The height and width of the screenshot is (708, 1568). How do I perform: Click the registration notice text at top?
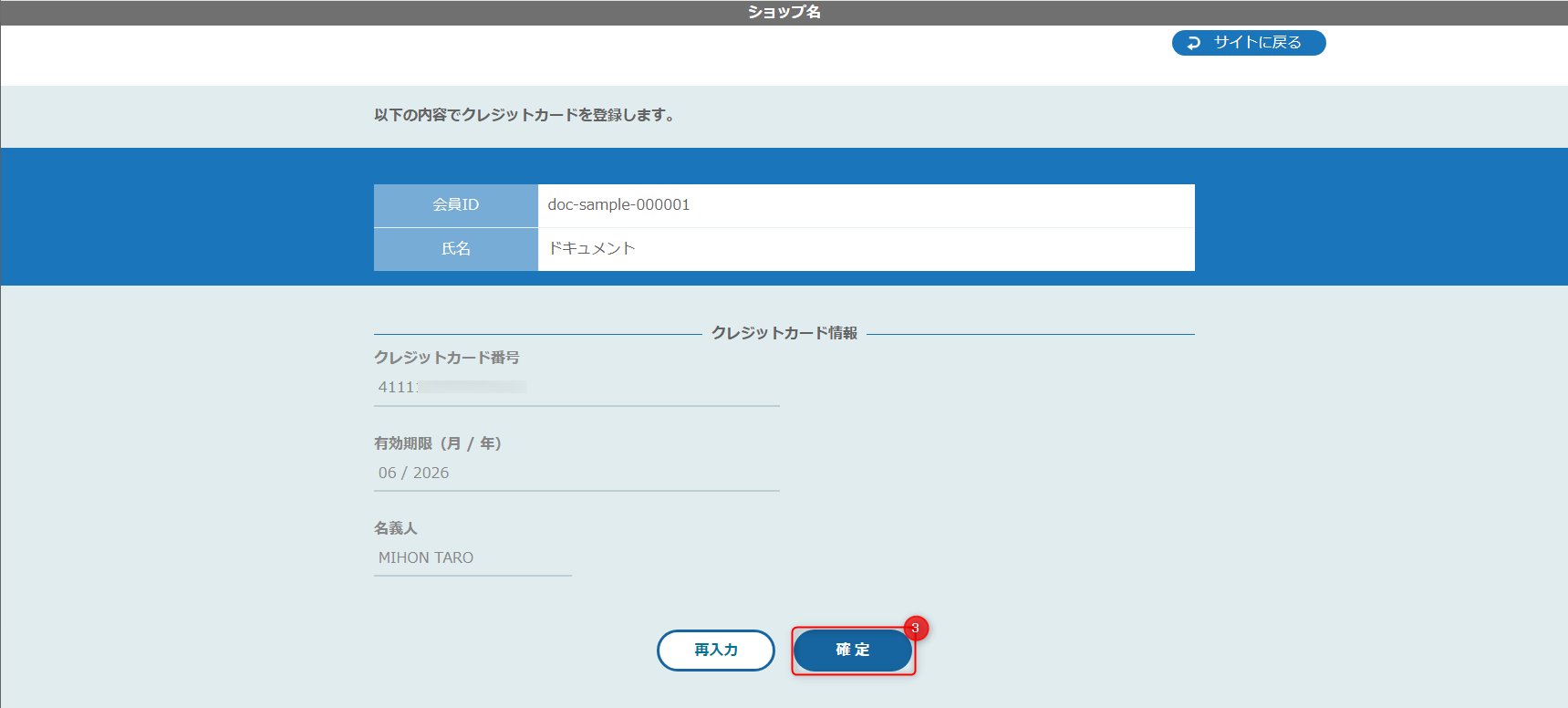pyautogui.click(x=524, y=115)
